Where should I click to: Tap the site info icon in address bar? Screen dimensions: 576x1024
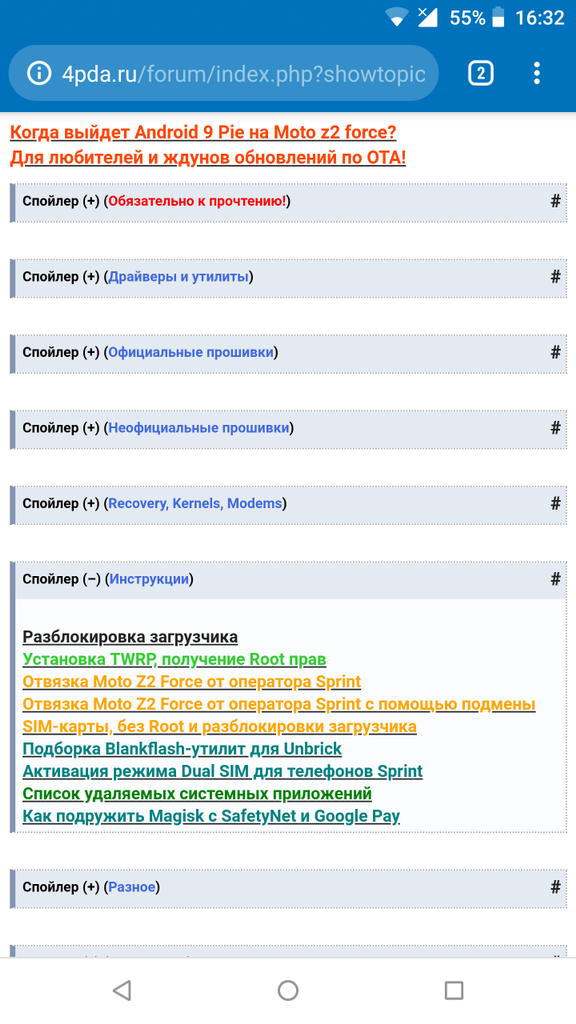39,73
